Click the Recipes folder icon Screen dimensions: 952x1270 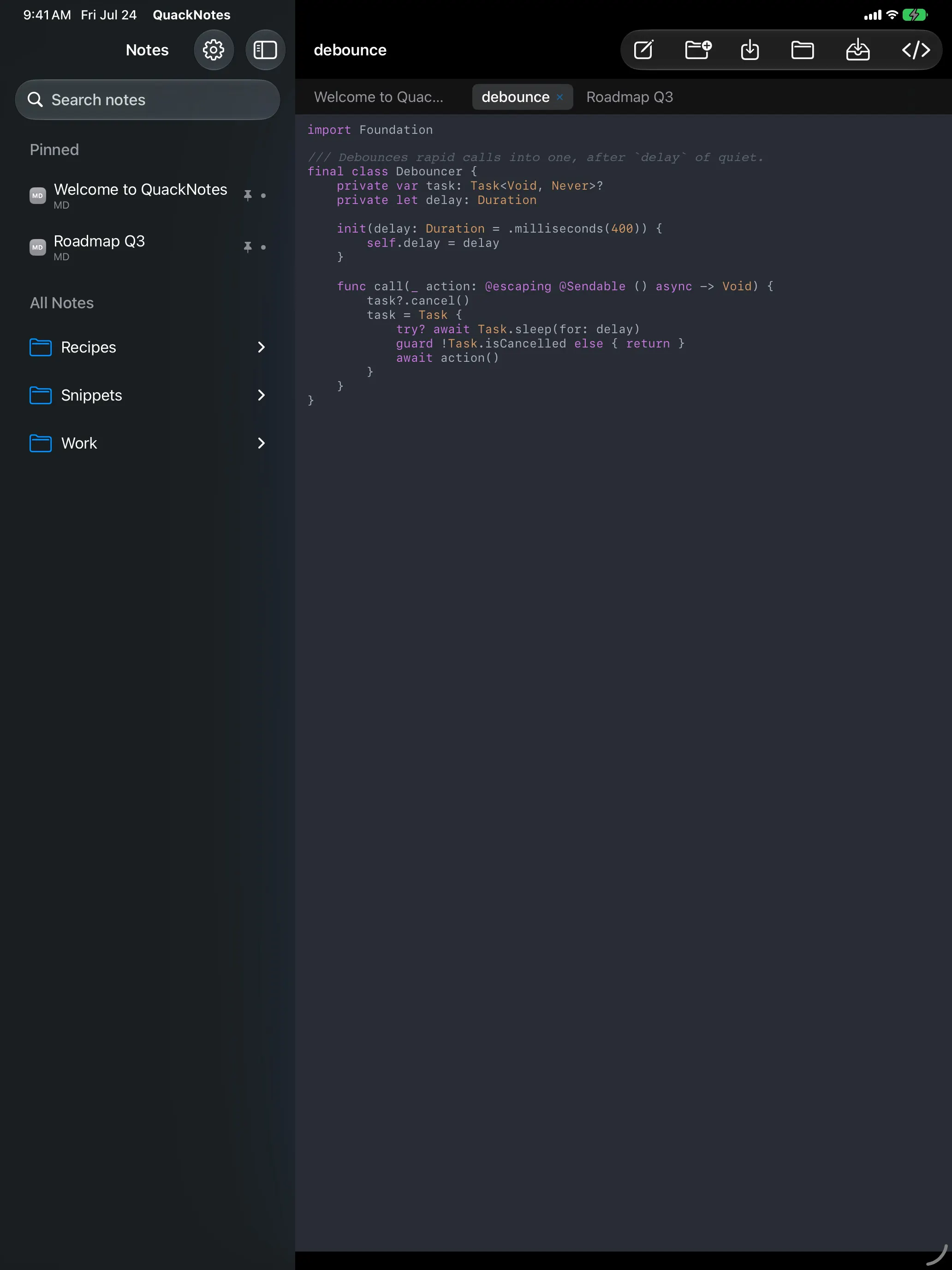40,347
